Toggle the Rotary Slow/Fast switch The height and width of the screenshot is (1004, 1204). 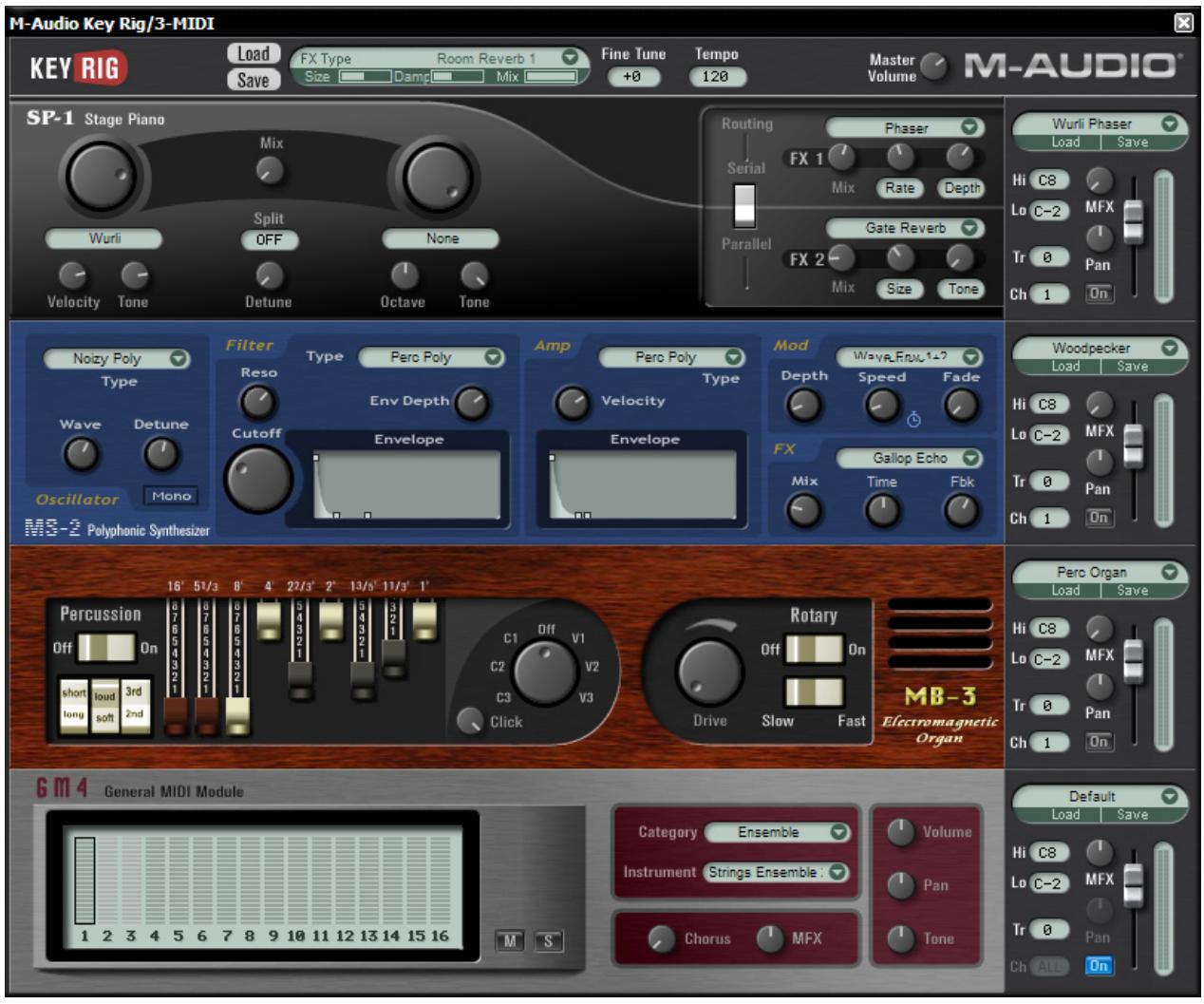point(814,691)
